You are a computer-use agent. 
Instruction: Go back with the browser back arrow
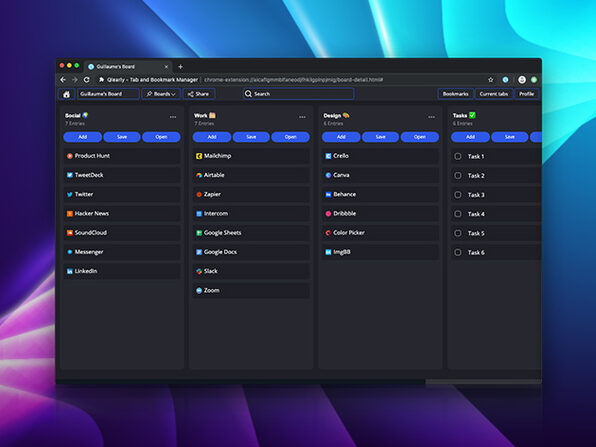click(63, 80)
